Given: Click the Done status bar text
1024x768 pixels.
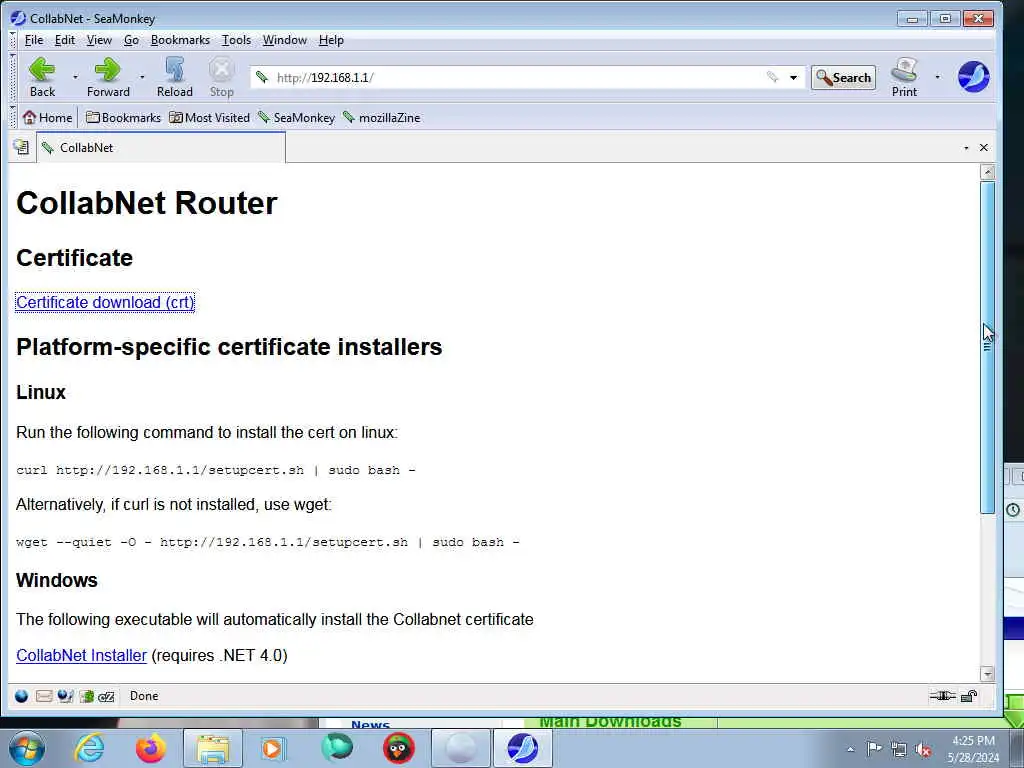Looking at the screenshot, I should [144, 696].
